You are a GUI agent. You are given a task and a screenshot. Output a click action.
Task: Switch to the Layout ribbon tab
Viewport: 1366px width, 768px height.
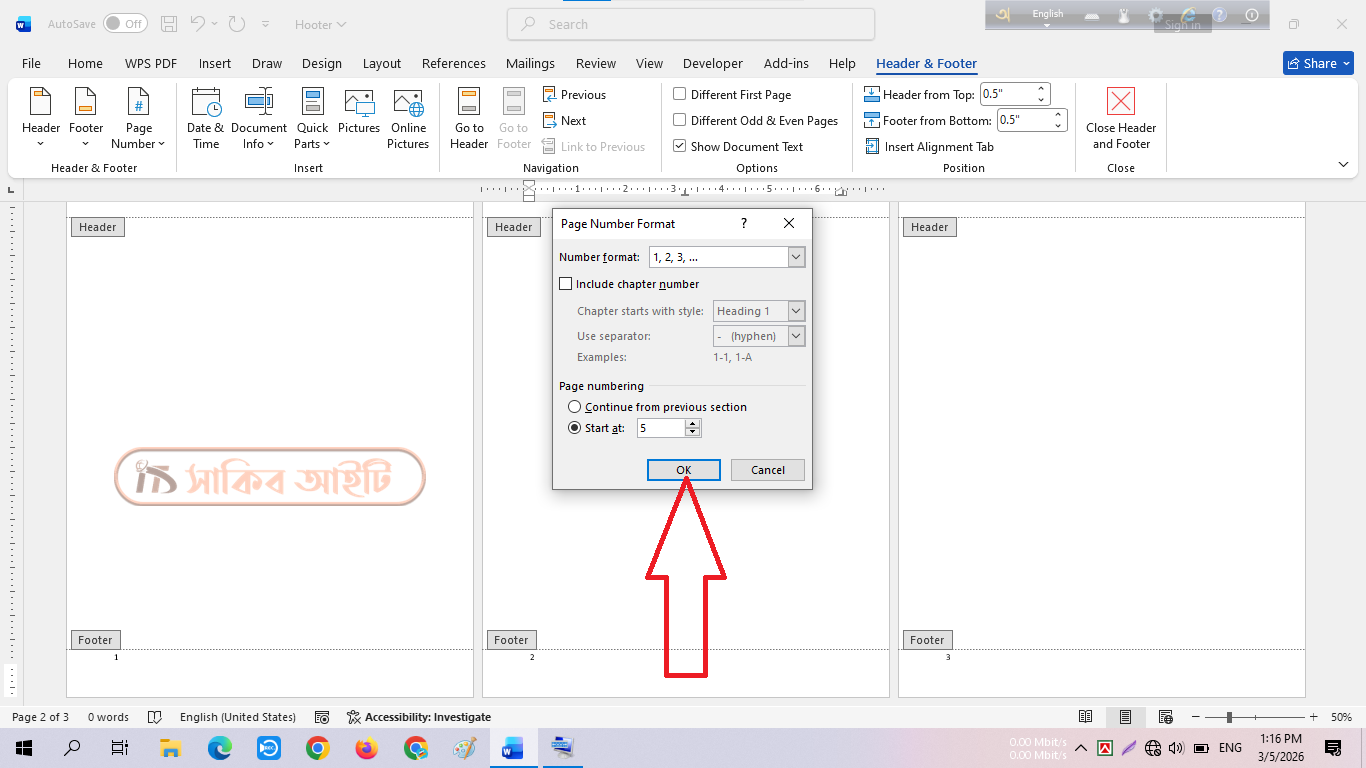click(x=382, y=63)
